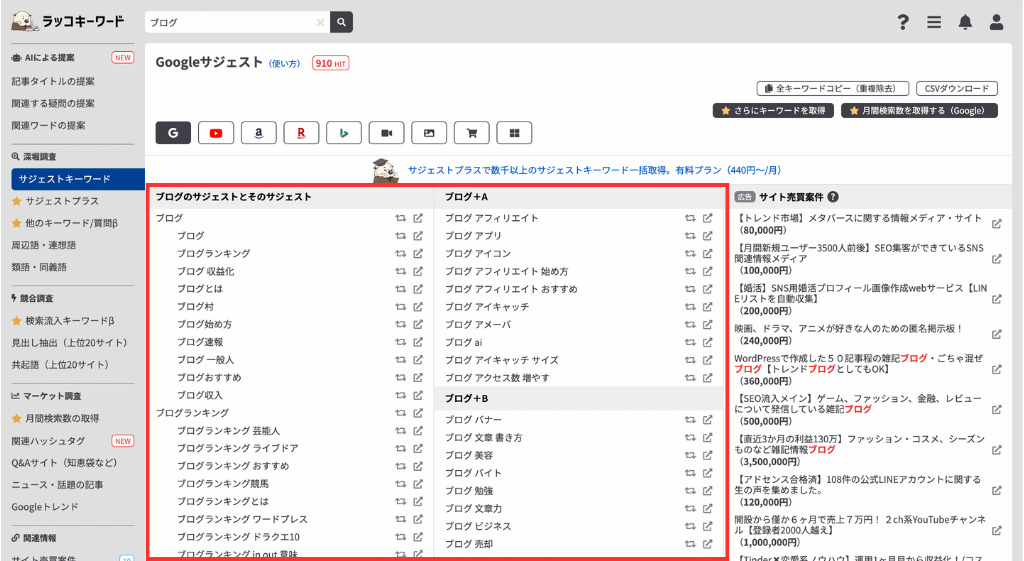Viewport: 1024px width, 561px height.
Task: Open the notifications bell icon
Action: coord(965,22)
